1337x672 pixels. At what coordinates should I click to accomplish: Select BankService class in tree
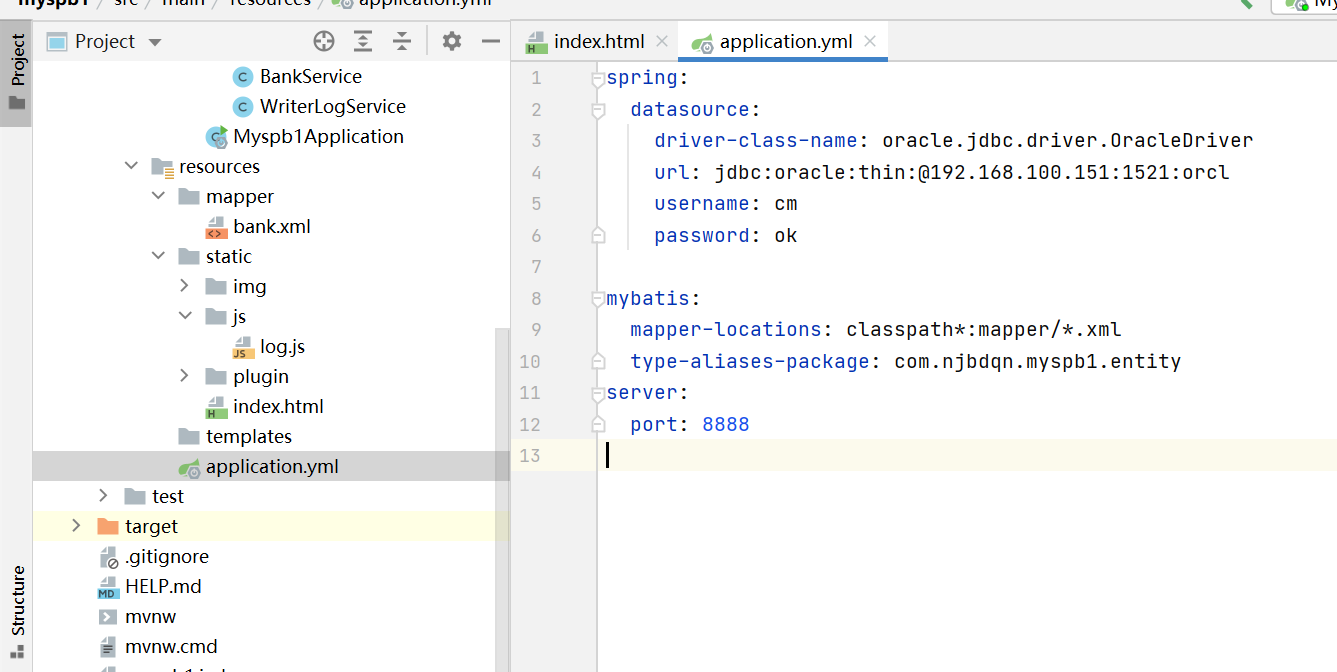click(311, 76)
